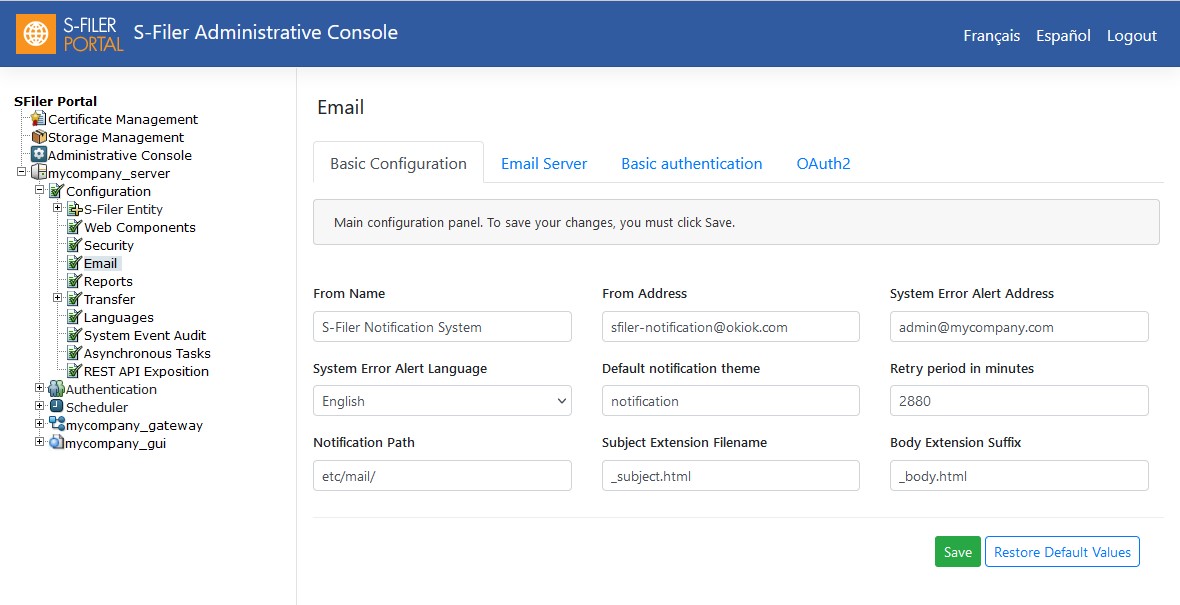
Task: Click the System Event Audit icon
Action: tap(75, 336)
